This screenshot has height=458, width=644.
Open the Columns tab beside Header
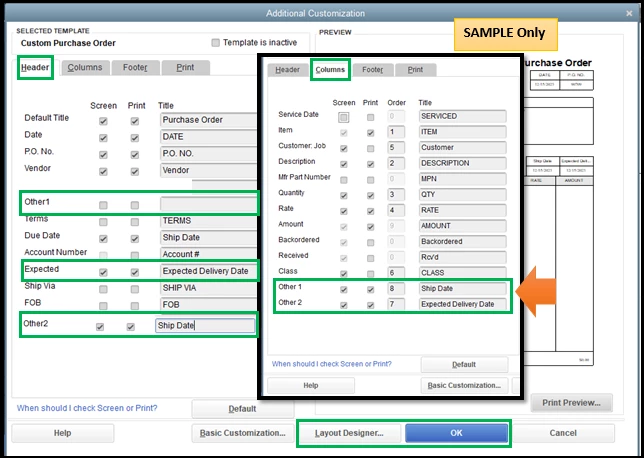click(85, 67)
